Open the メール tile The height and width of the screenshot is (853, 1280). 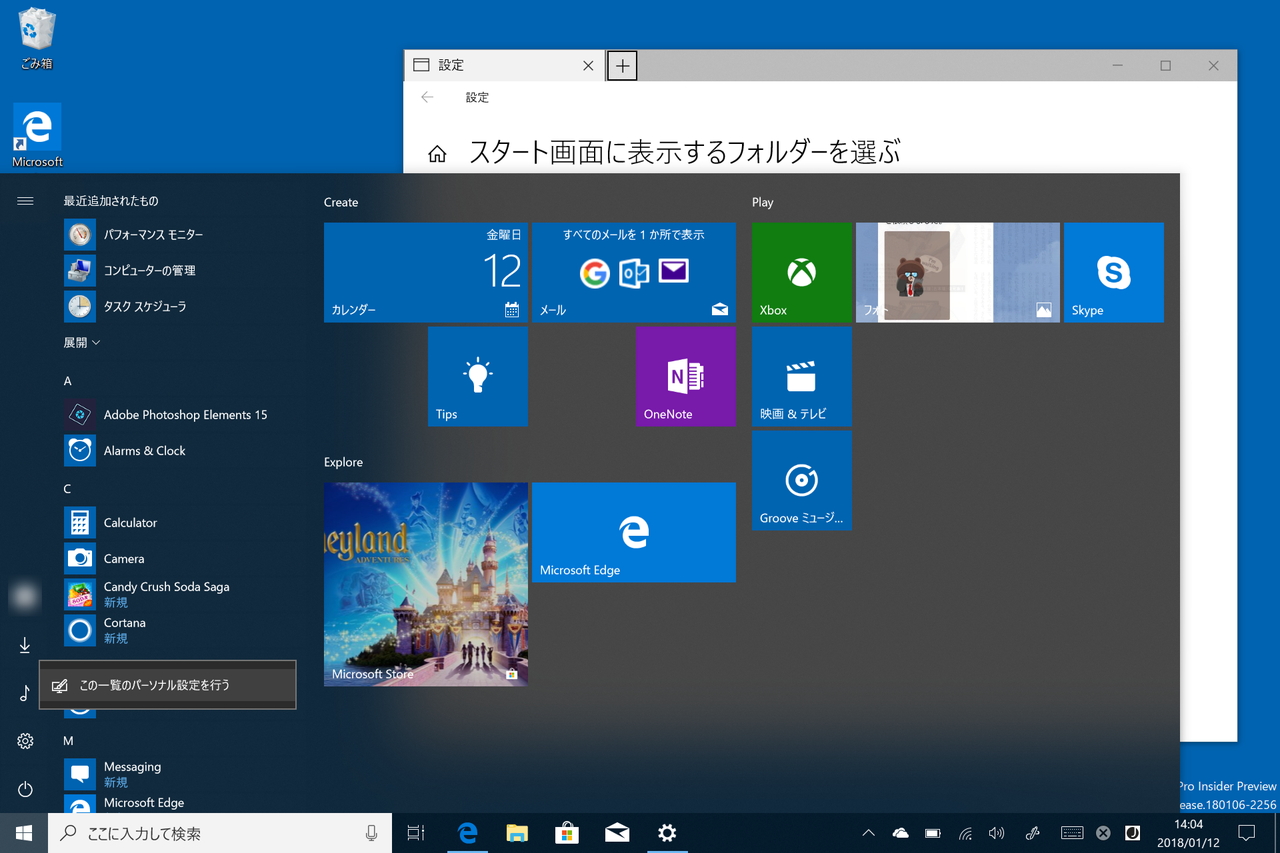click(633, 272)
